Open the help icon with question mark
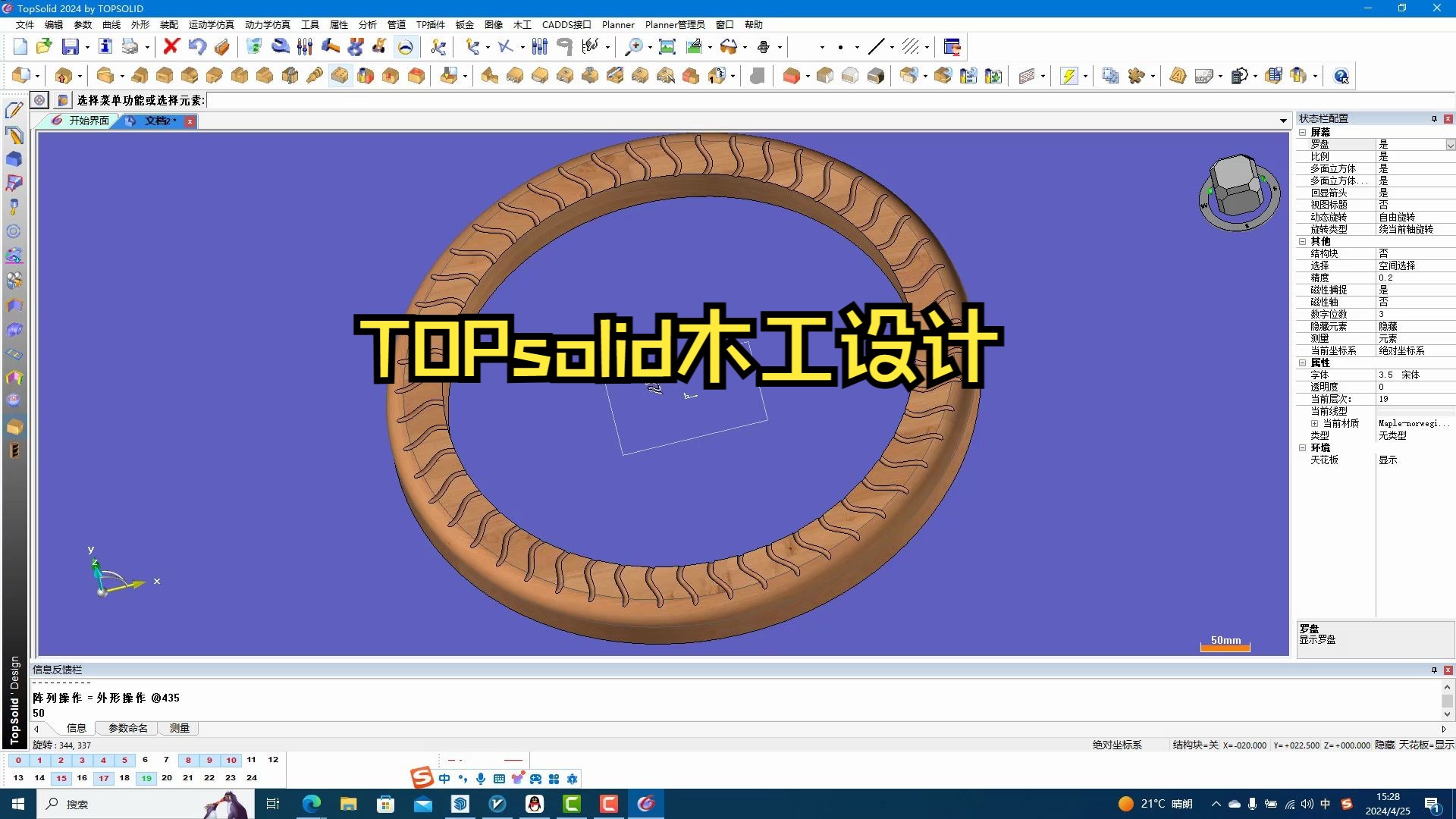The width and height of the screenshot is (1456, 819). 1341,76
